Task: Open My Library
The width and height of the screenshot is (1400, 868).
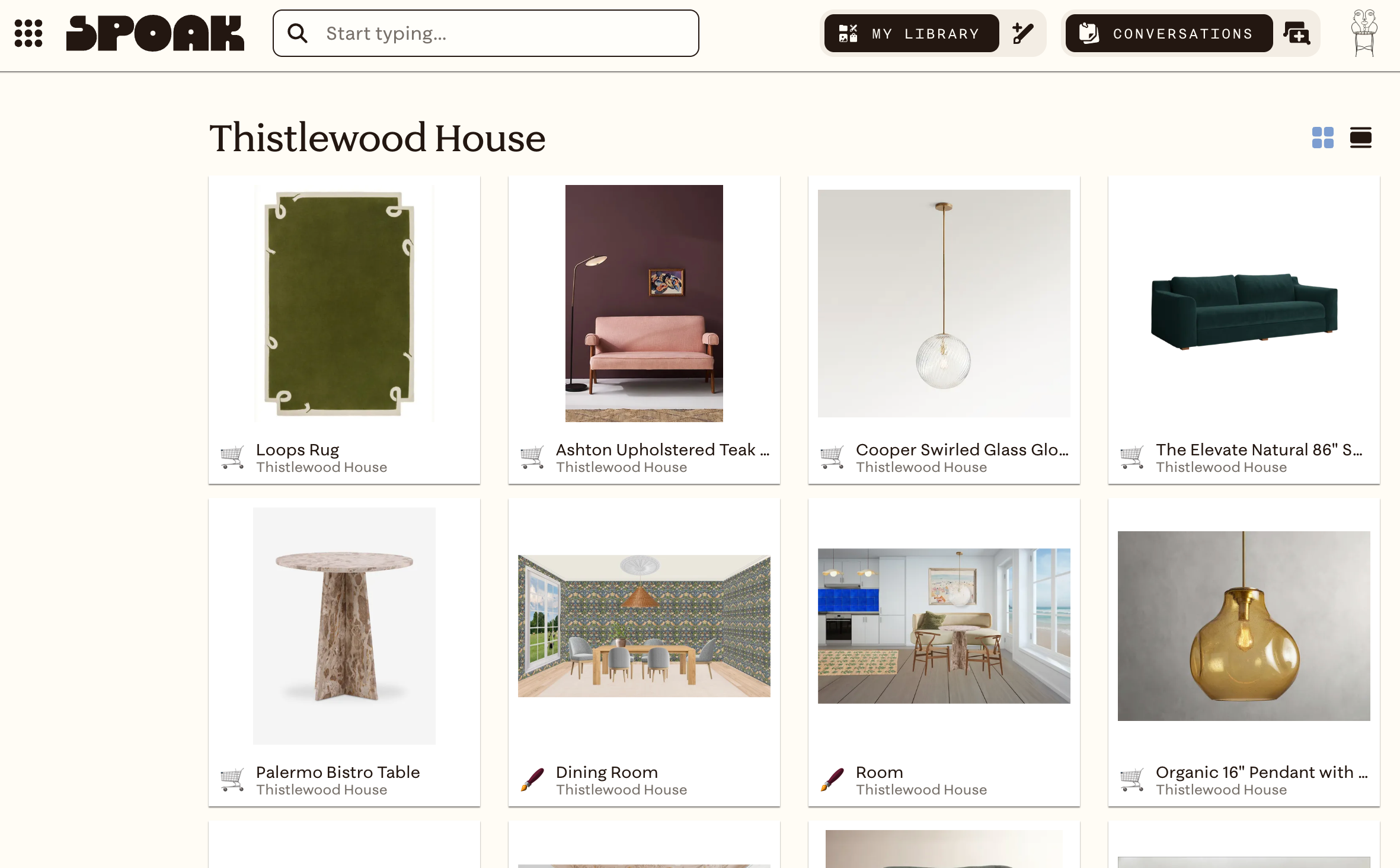Action: (x=912, y=33)
